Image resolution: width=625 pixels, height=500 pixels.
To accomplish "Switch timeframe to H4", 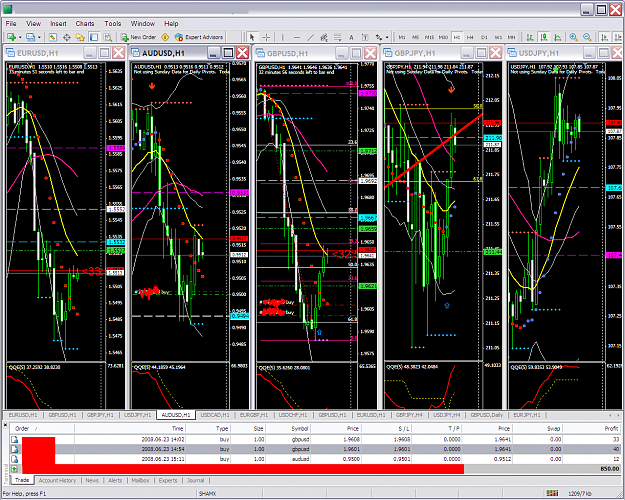I will [470, 37].
